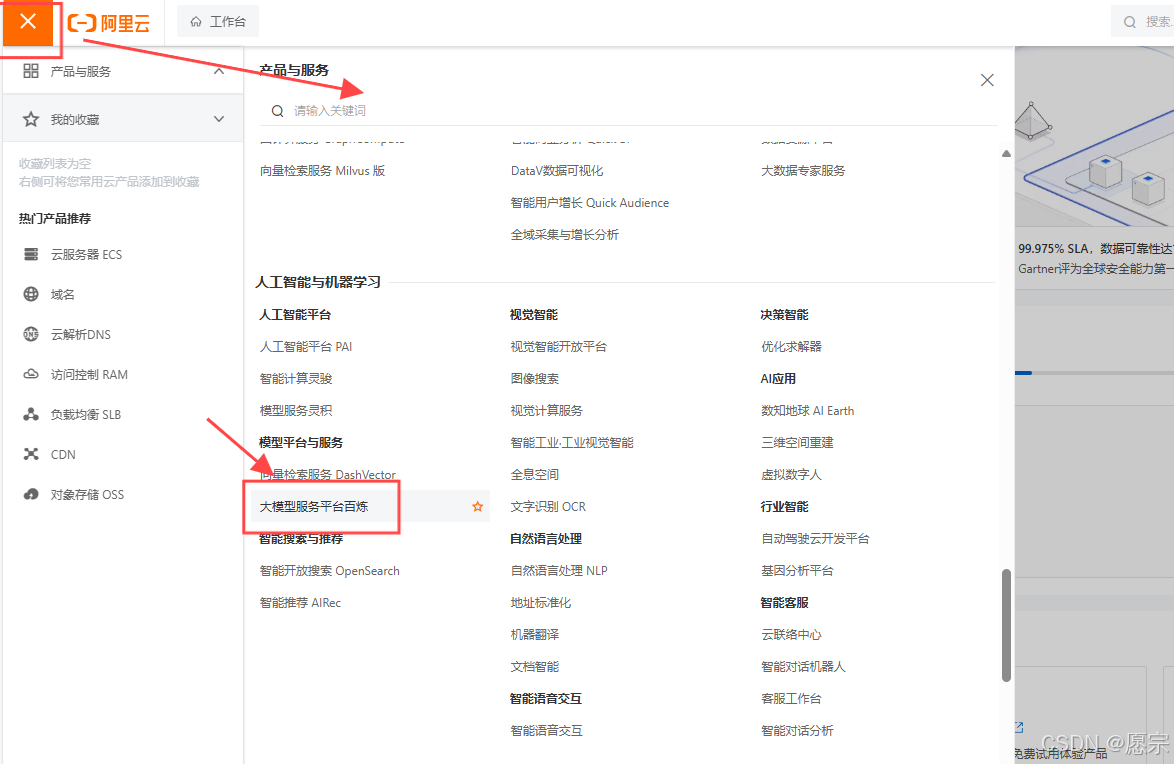Click the magnifier icon in the keyword search
The height and width of the screenshot is (764, 1174).
click(278, 111)
